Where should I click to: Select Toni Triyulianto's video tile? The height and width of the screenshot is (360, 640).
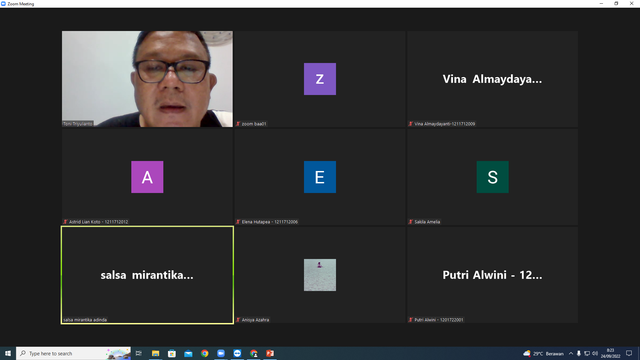coord(147,79)
